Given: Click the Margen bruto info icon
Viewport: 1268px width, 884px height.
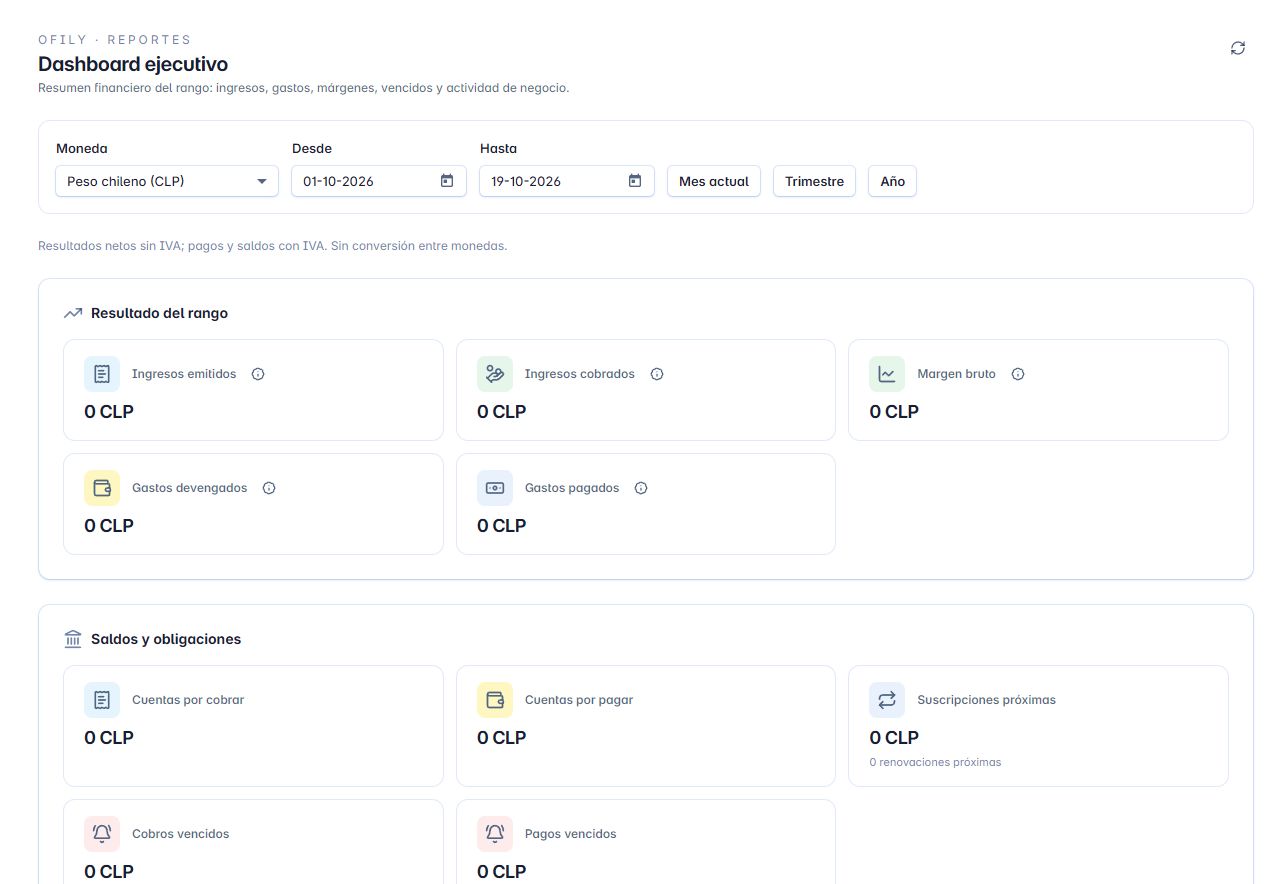Looking at the screenshot, I should point(1018,374).
